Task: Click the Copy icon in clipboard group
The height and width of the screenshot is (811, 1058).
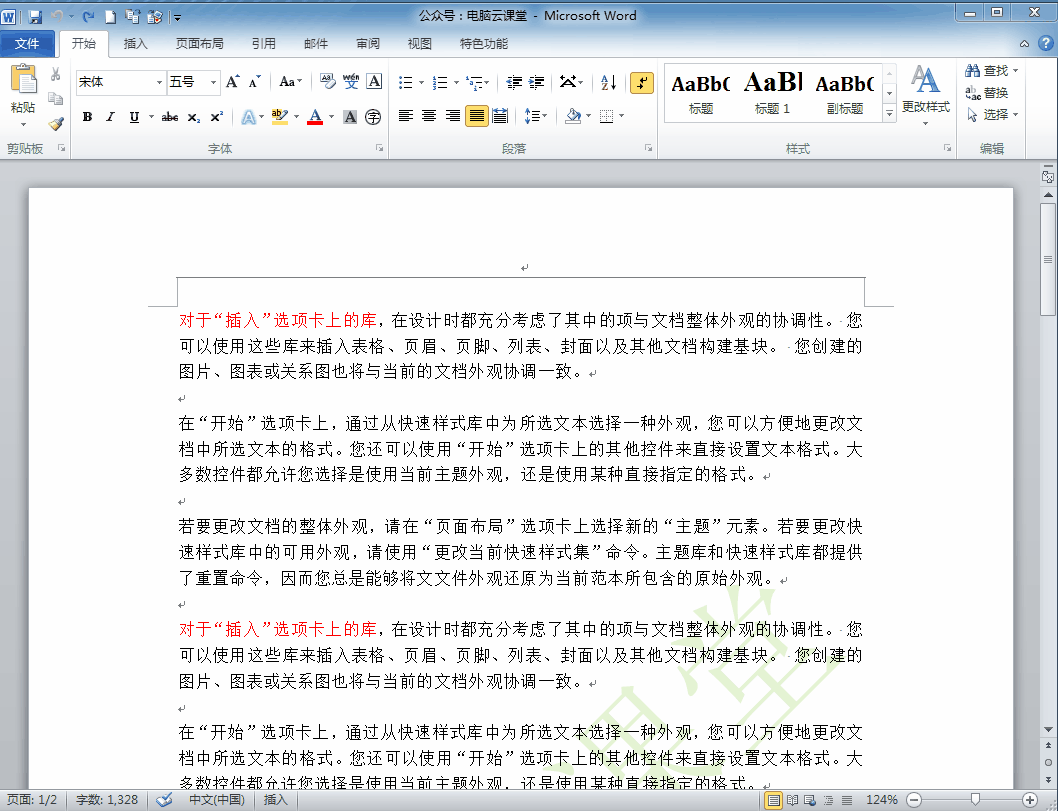Action: [x=56, y=99]
